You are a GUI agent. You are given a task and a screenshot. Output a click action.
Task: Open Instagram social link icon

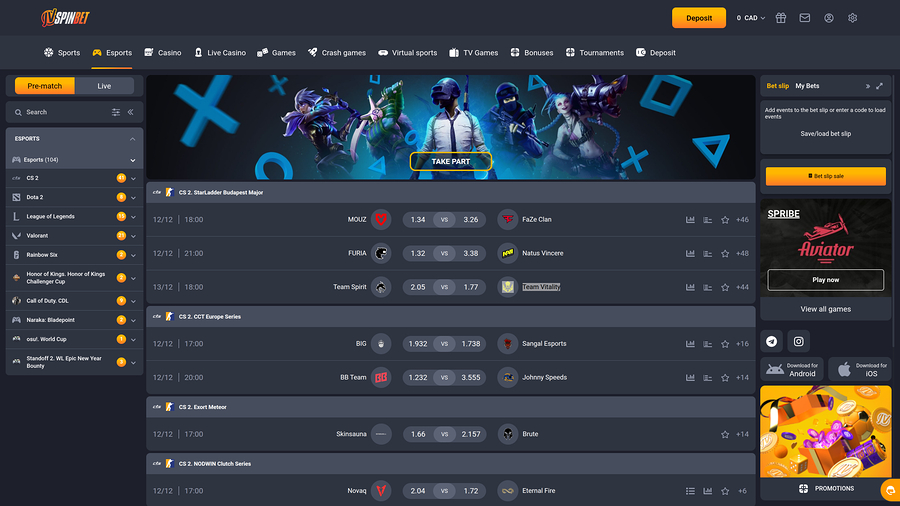click(x=798, y=341)
